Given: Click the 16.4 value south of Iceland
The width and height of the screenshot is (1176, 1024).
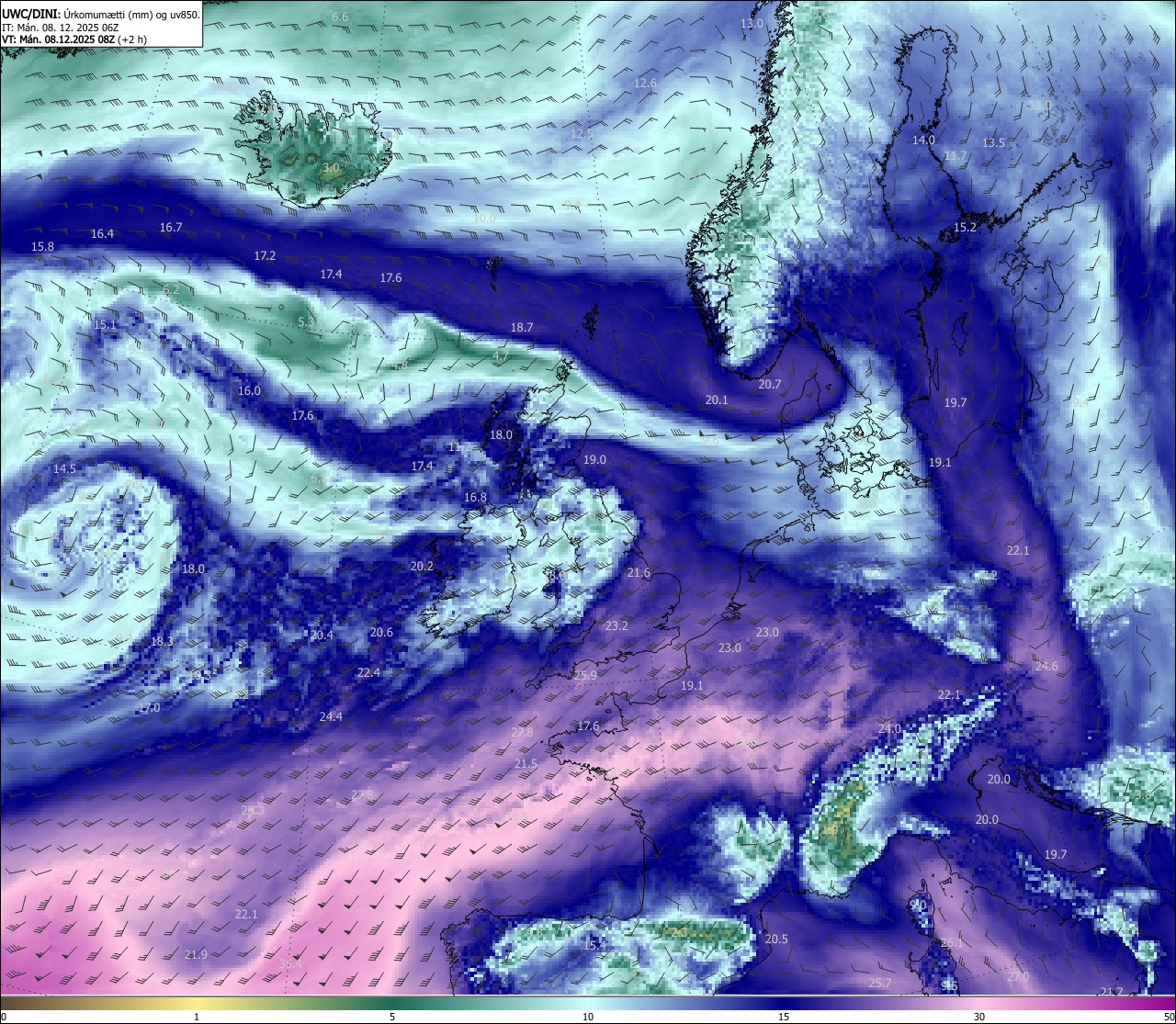Looking at the screenshot, I should pyautogui.click(x=102, y=234).
